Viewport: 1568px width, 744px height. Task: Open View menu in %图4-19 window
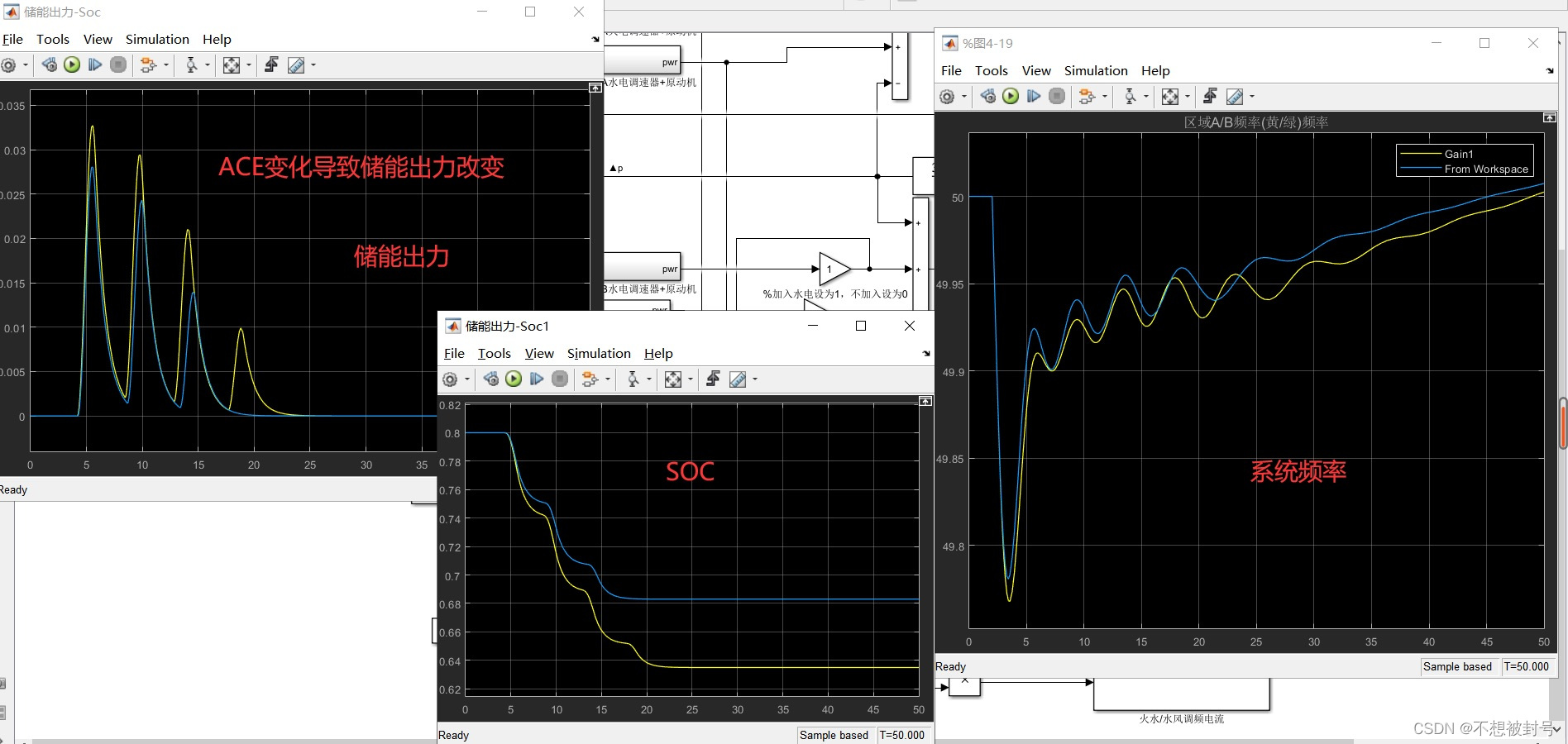point(1036,70)
